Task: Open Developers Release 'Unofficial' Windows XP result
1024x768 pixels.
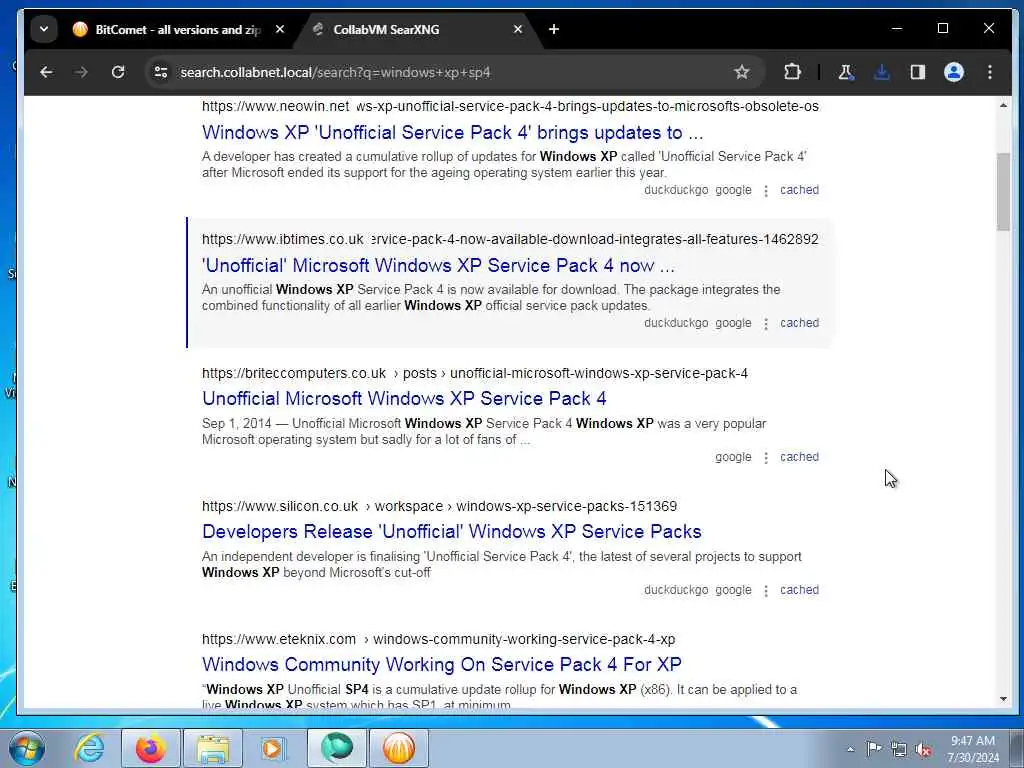Action: click(452, 532)
